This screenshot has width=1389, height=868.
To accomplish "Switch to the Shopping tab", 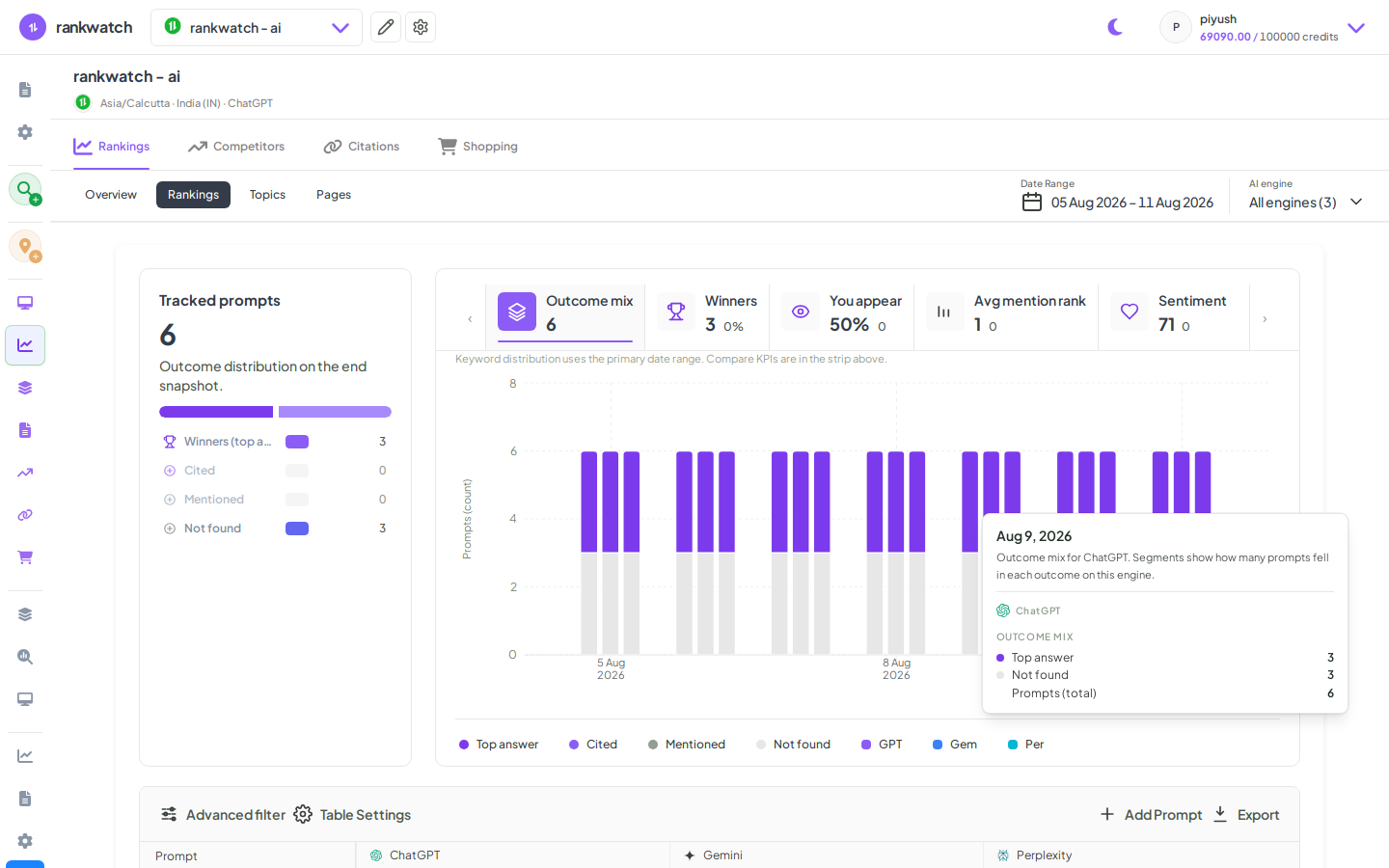I will click(477, 147).
